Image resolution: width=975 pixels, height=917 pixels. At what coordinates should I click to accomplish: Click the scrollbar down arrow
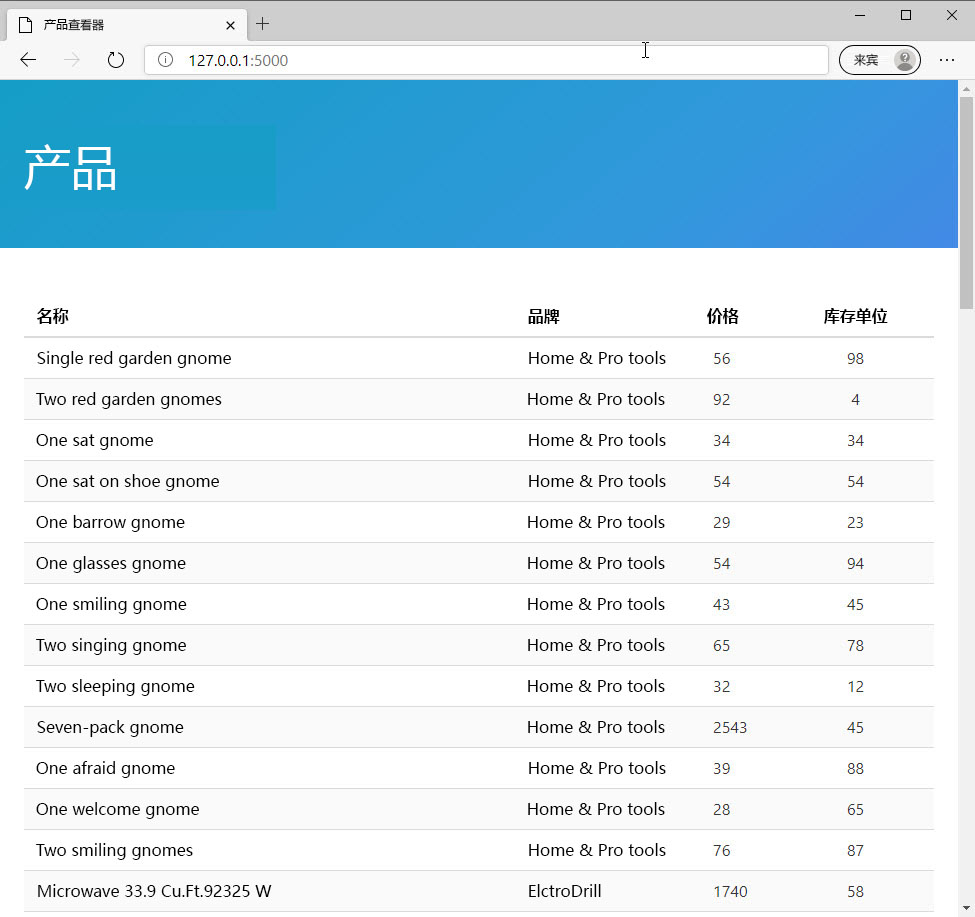tap(966, 906)
